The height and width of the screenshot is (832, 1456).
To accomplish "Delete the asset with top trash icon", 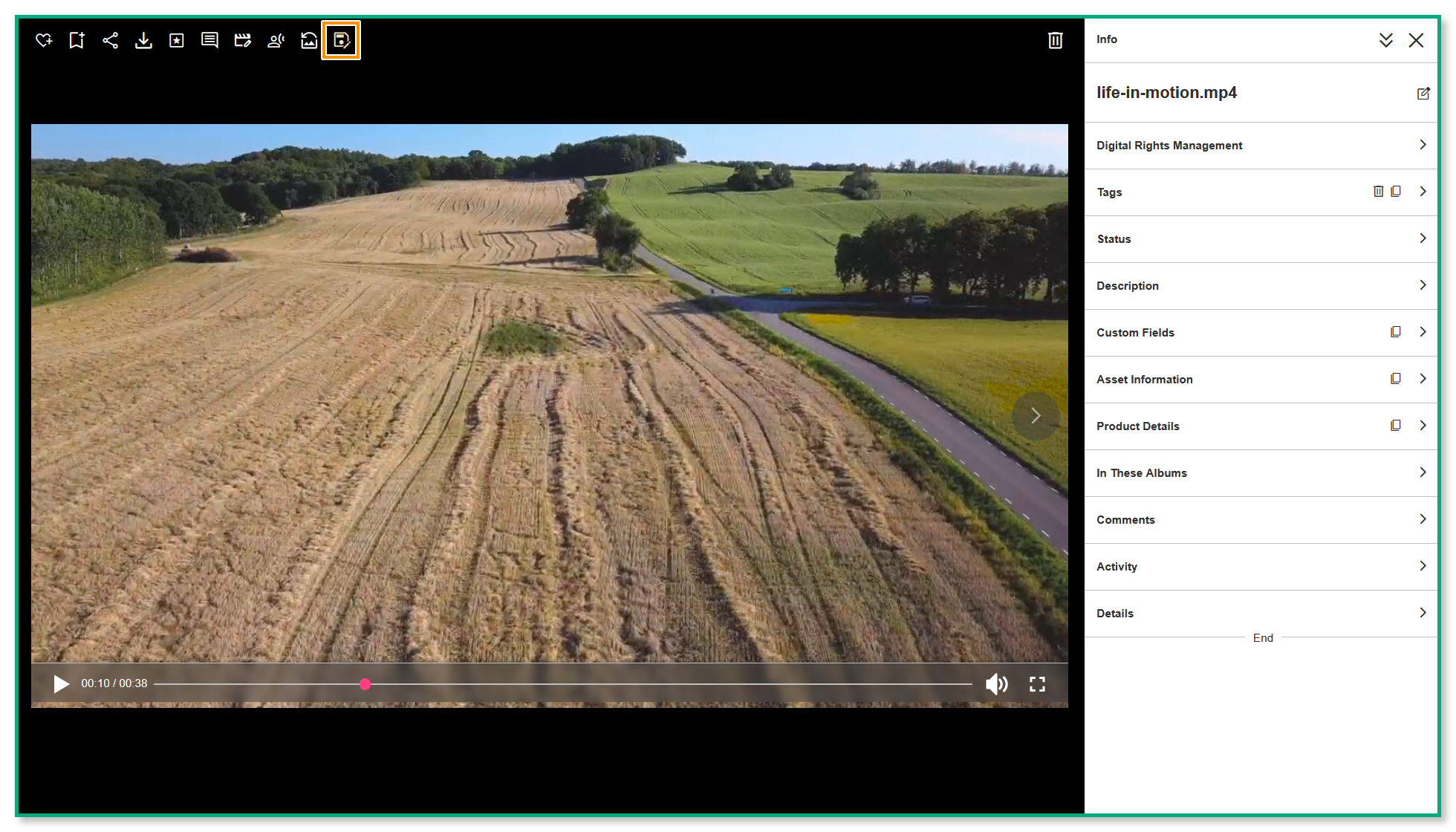I will click(x=1055, y=40).
